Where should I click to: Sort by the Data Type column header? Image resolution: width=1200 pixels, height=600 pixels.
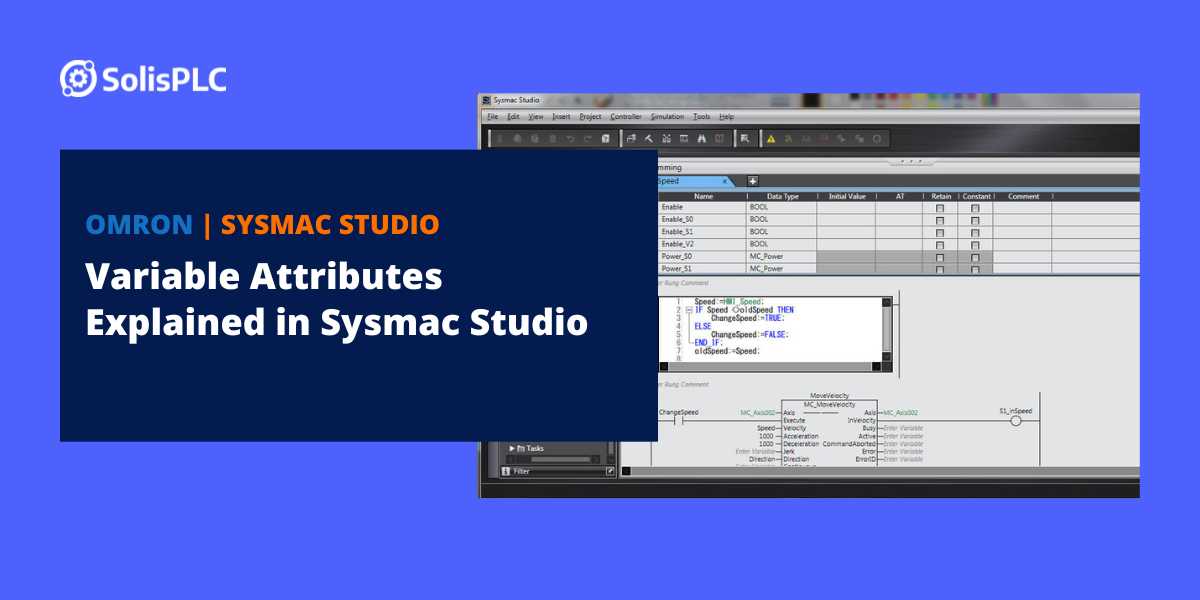782,196
